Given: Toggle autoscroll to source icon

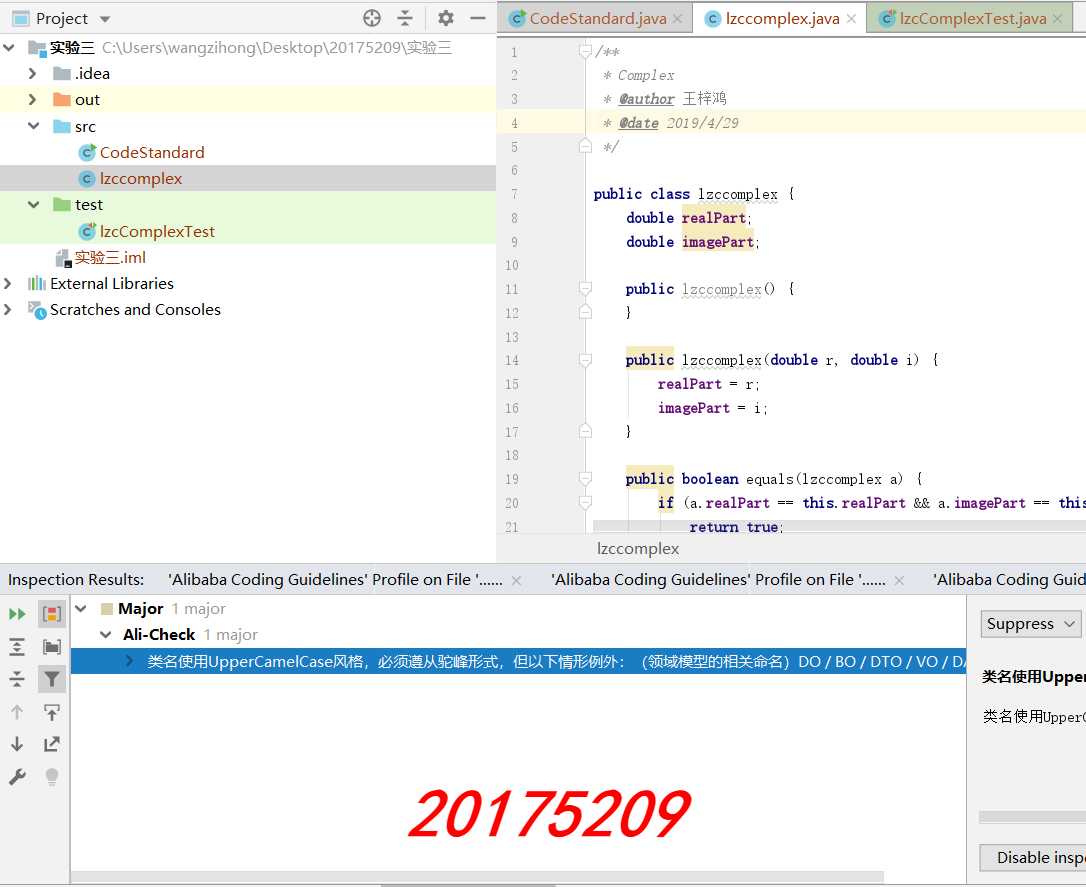Looking at the screenshot, I should 52,712.
